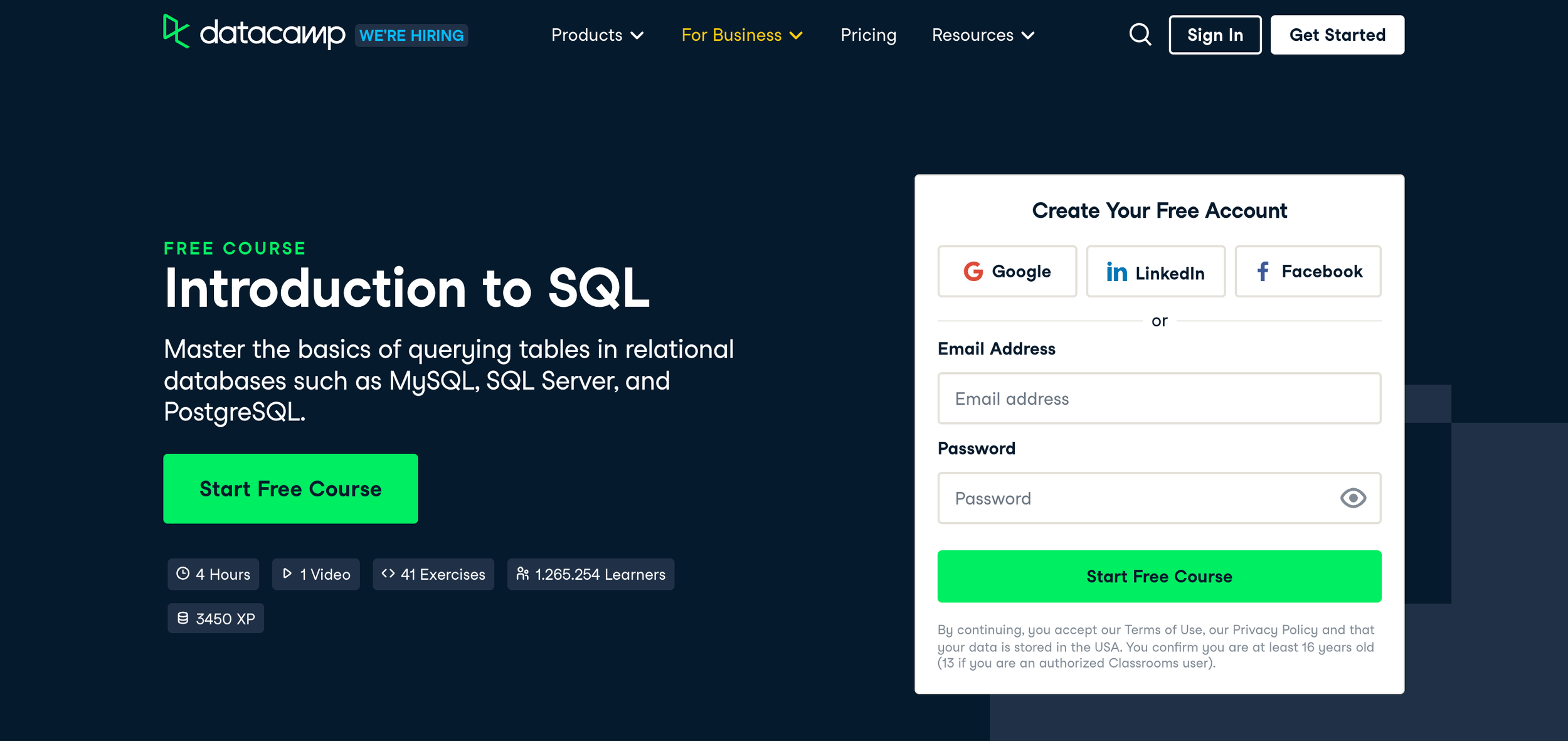Screen dimensions: 1568x741
Task: Focus the Email address field
Action: [x=1159, y=398]
